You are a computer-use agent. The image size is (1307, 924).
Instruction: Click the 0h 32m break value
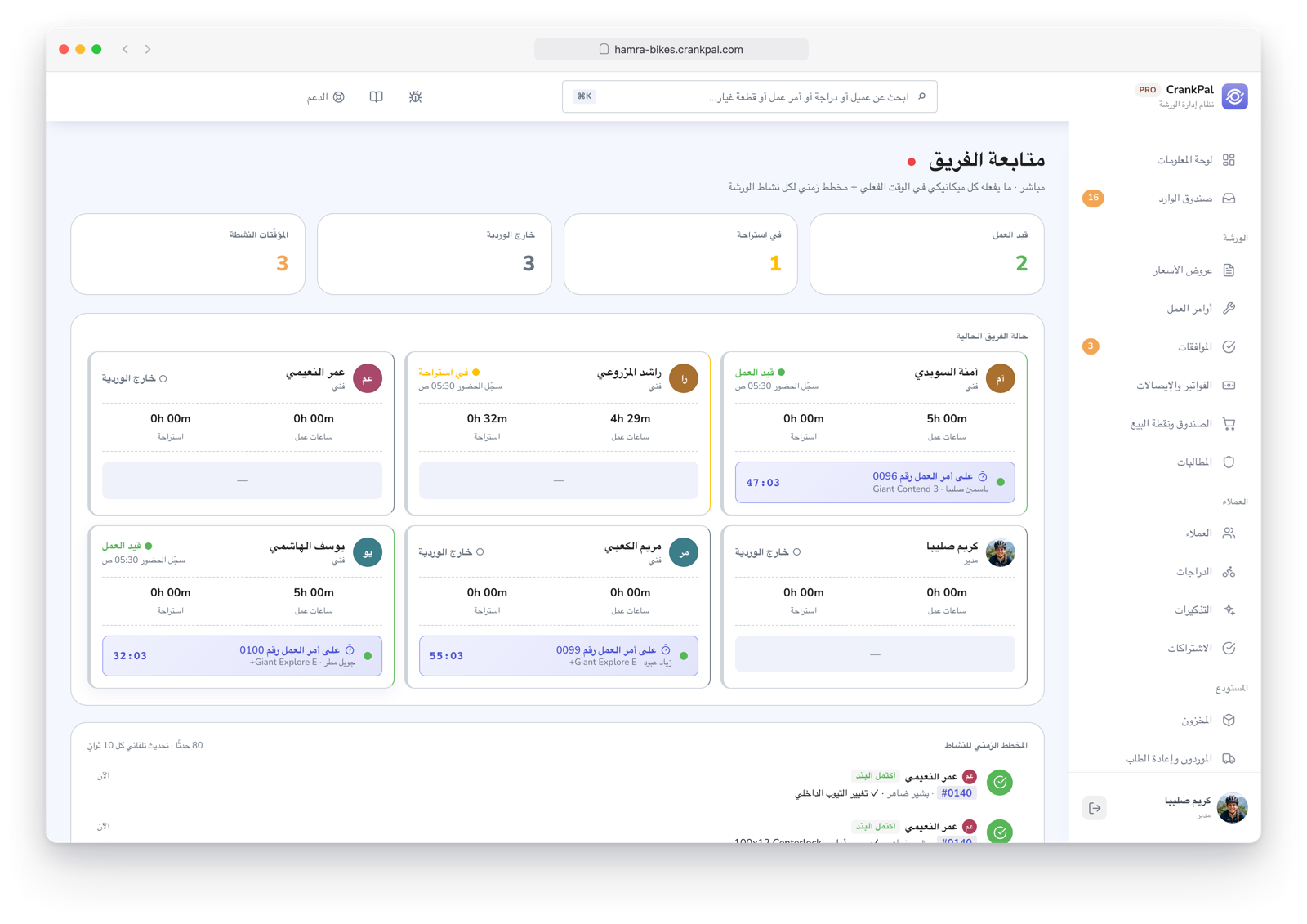[x=487, y=418]
